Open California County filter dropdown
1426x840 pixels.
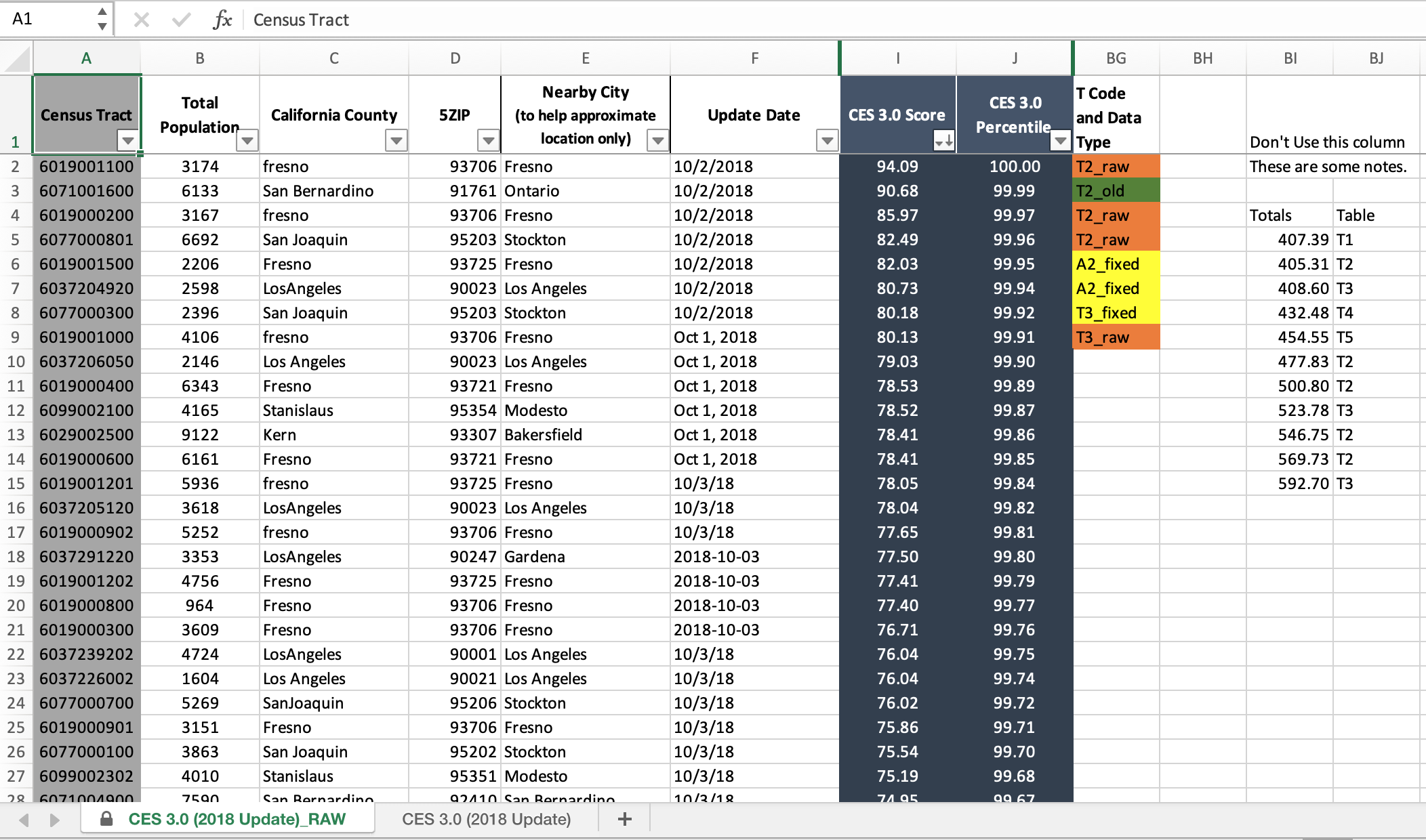[x=396, y=140]
